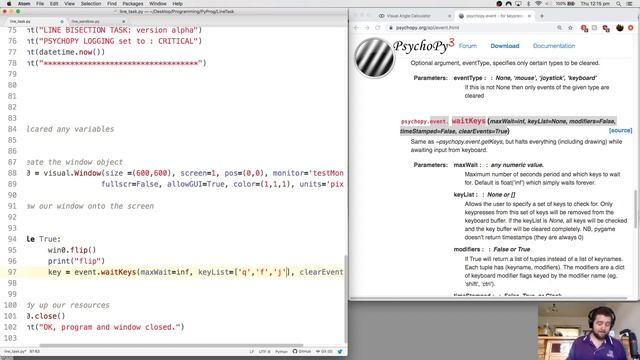Viewport: 640px width, 360px height.
Task: Click the waitKeys function name in docs
Action: (x=469, y=121)
